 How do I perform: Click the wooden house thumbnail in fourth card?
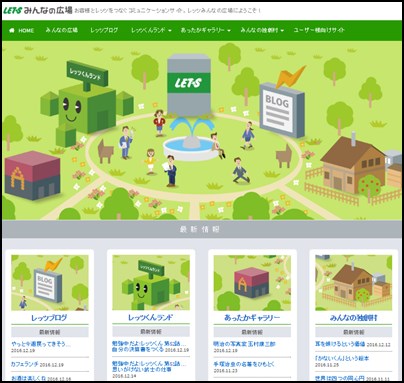click(354, 283)
